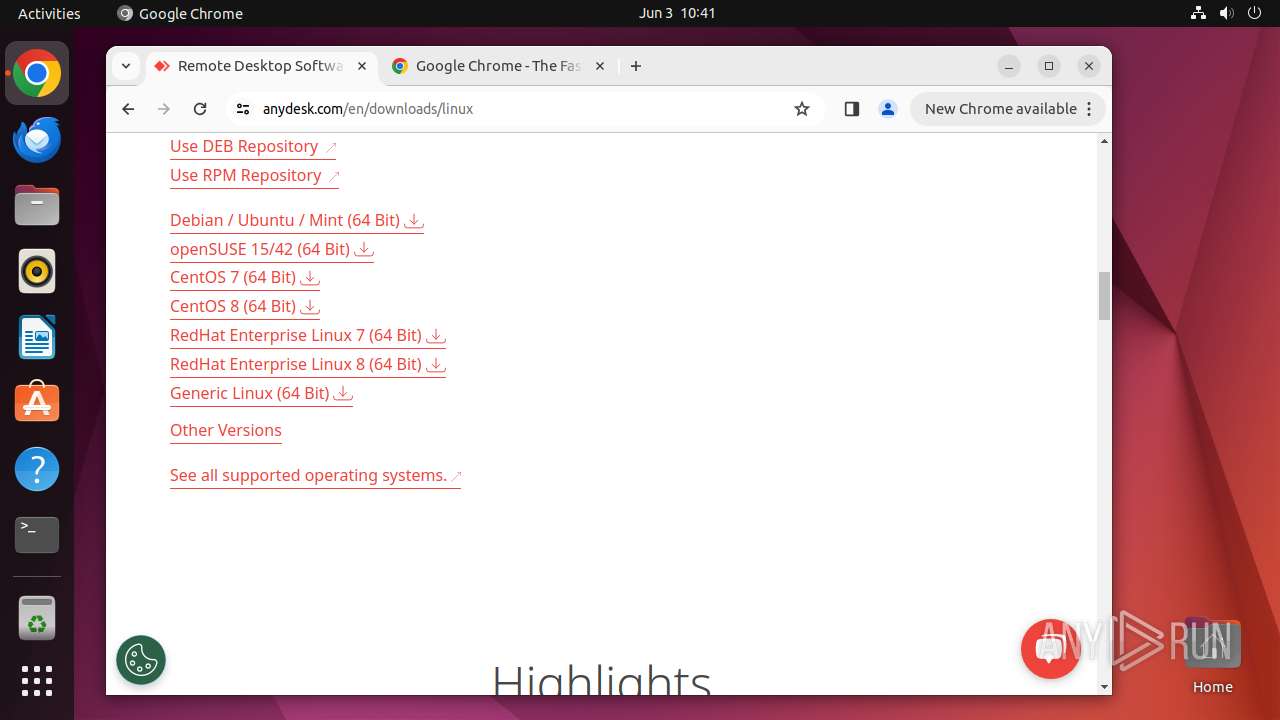Go forward with the browser forward arrow

164,109
